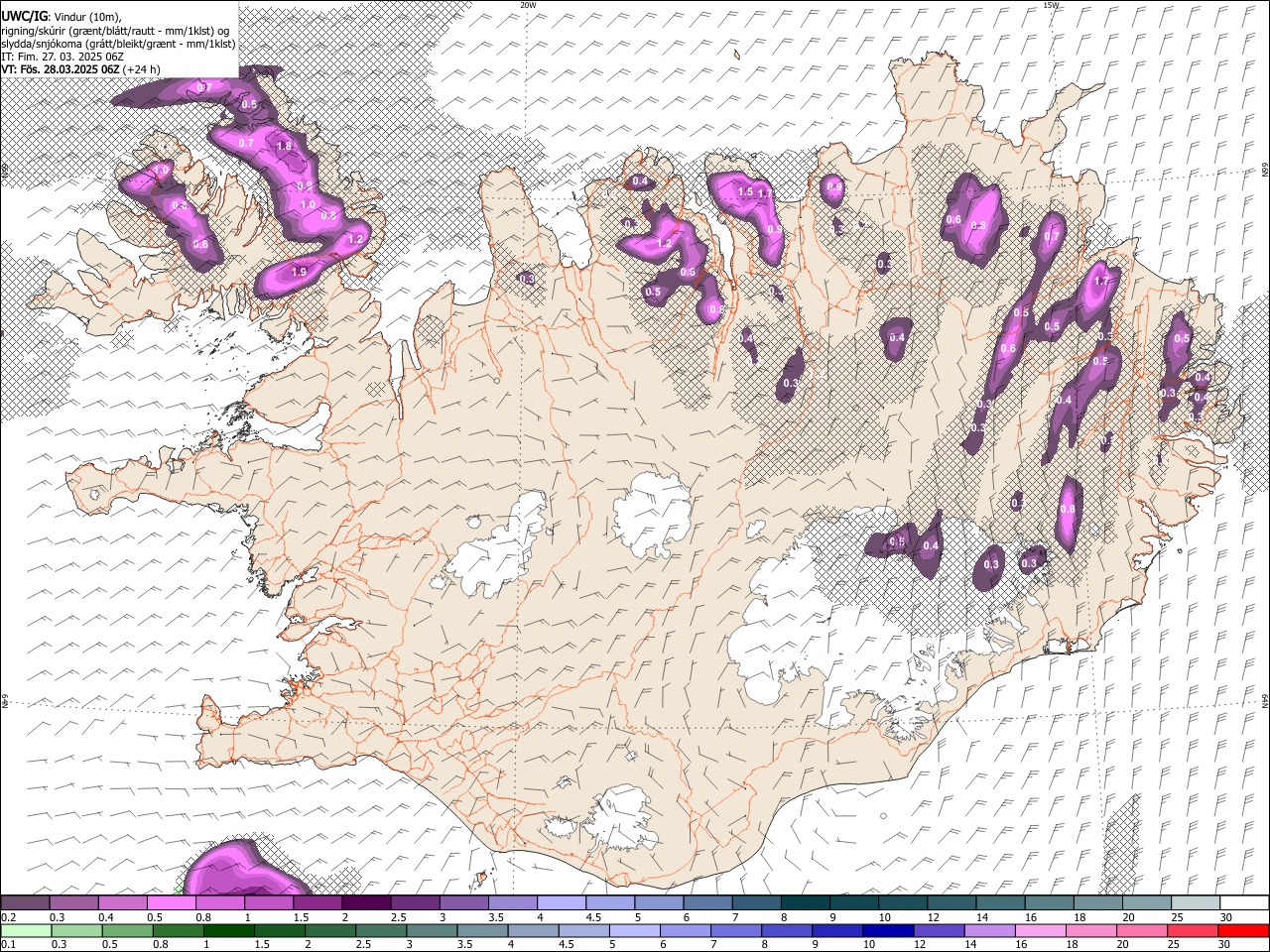Click the '15W' longitude label
Image resolution: width=1270 pixels, height=952 pixels.
pos(1050,5)
